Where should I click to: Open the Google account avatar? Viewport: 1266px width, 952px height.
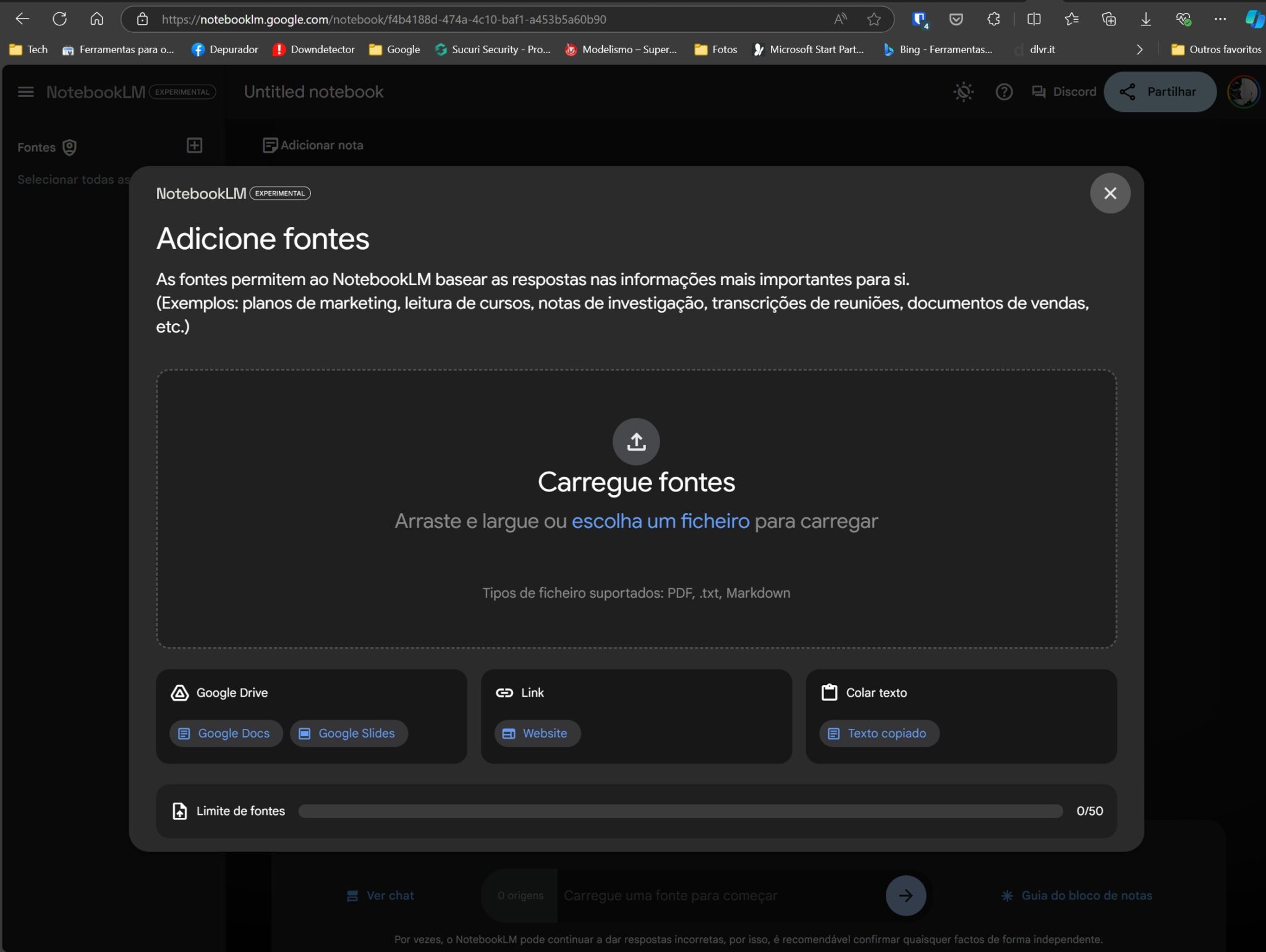[1243, 92]
